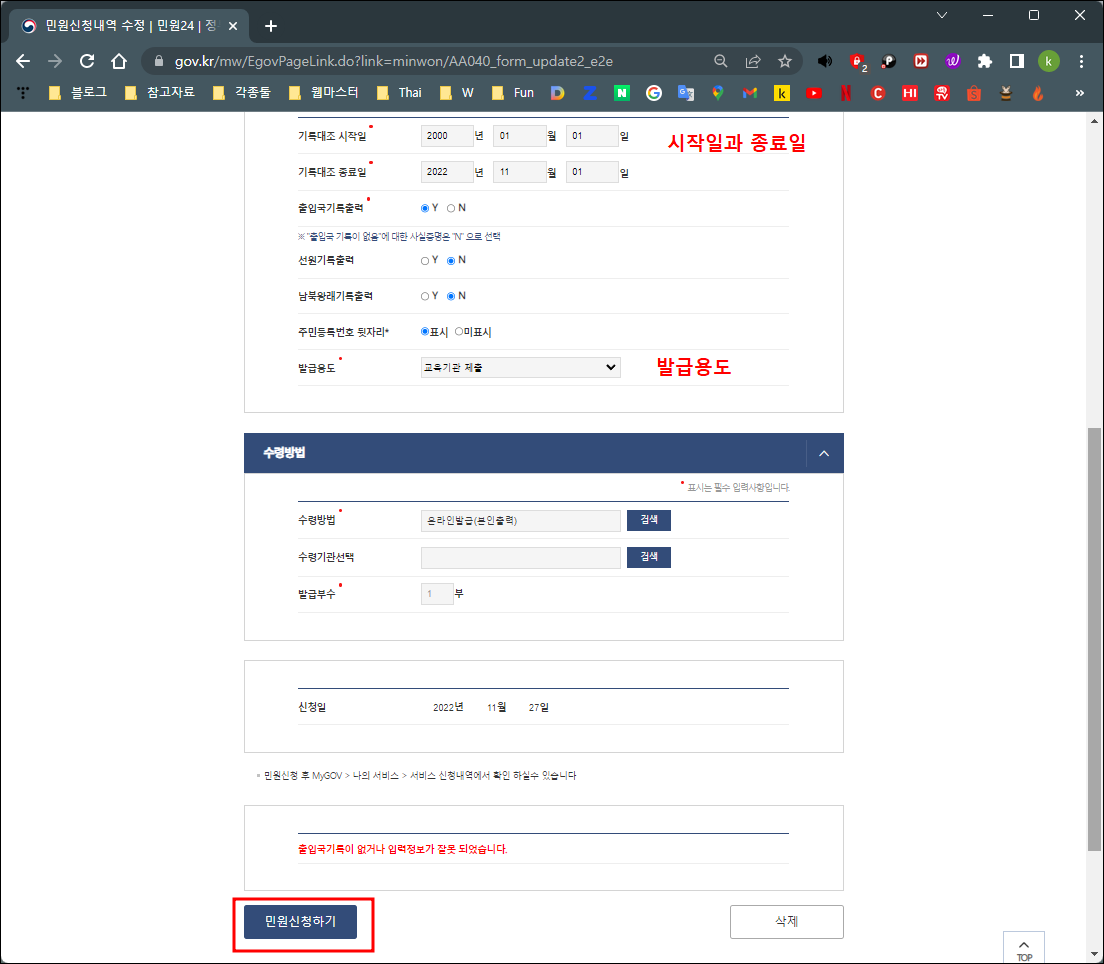Viewport: 1104px width, 964px height.
Task: Click the 기록대조 종료일 month field
Action: point(520,172)
